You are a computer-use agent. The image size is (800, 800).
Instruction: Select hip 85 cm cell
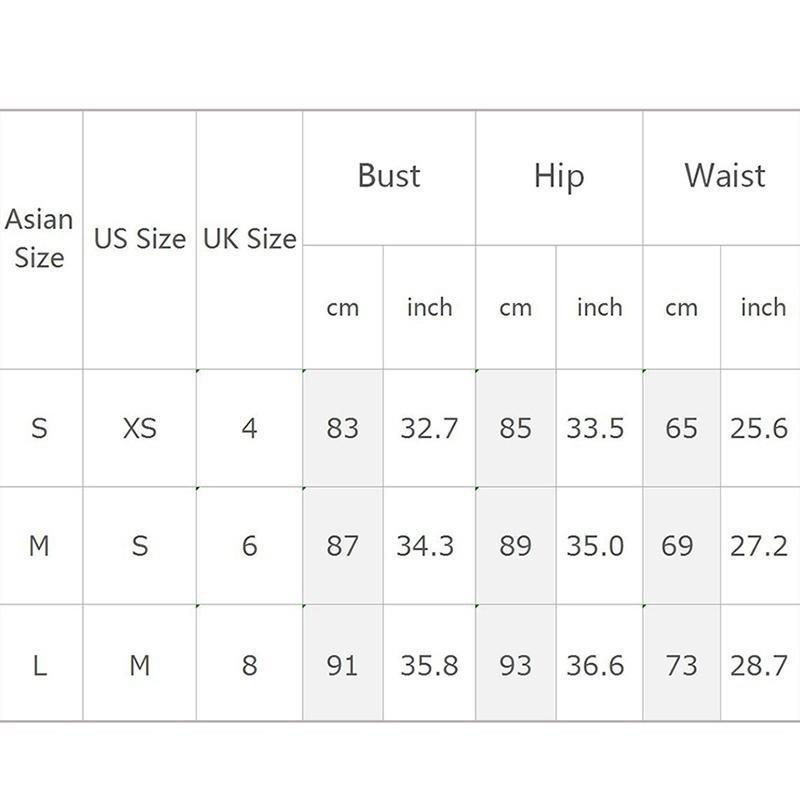(515, 428)
